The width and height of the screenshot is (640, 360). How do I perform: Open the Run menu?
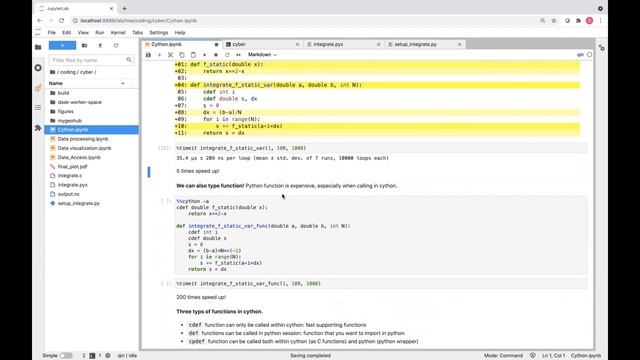pyautogui.click(x=100, y=33)
